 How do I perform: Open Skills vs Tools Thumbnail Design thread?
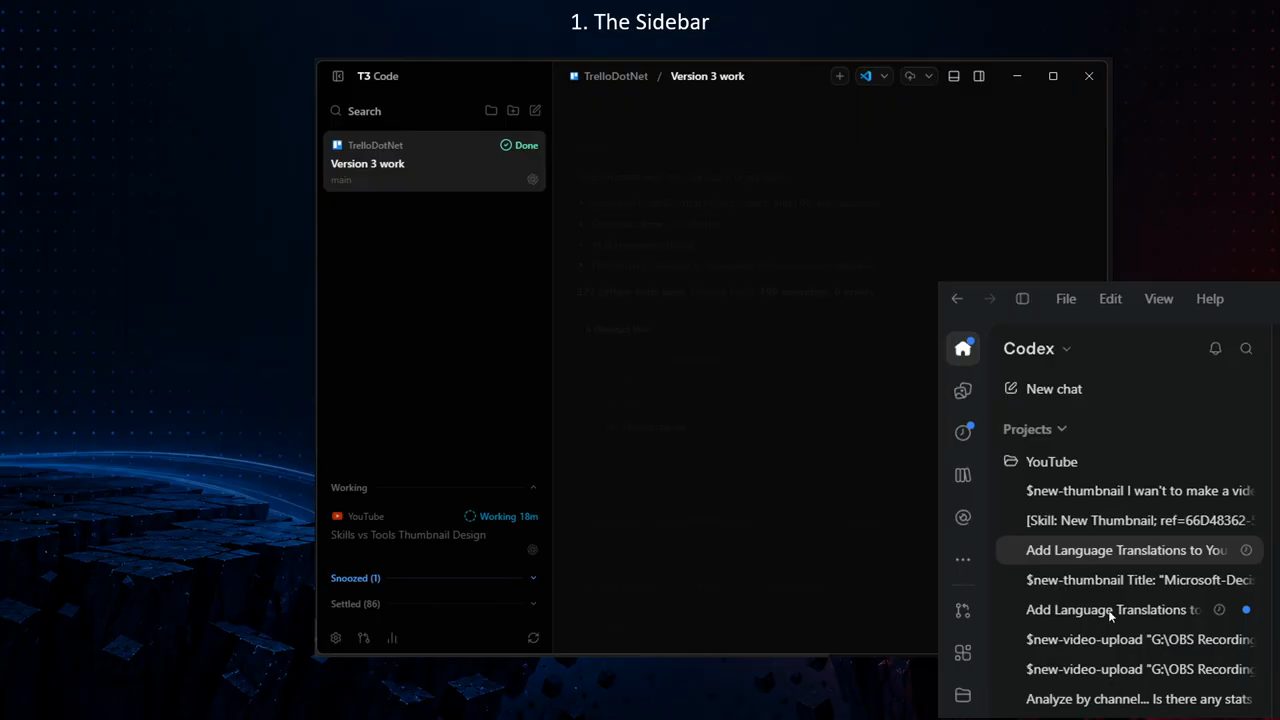point(434,532)
